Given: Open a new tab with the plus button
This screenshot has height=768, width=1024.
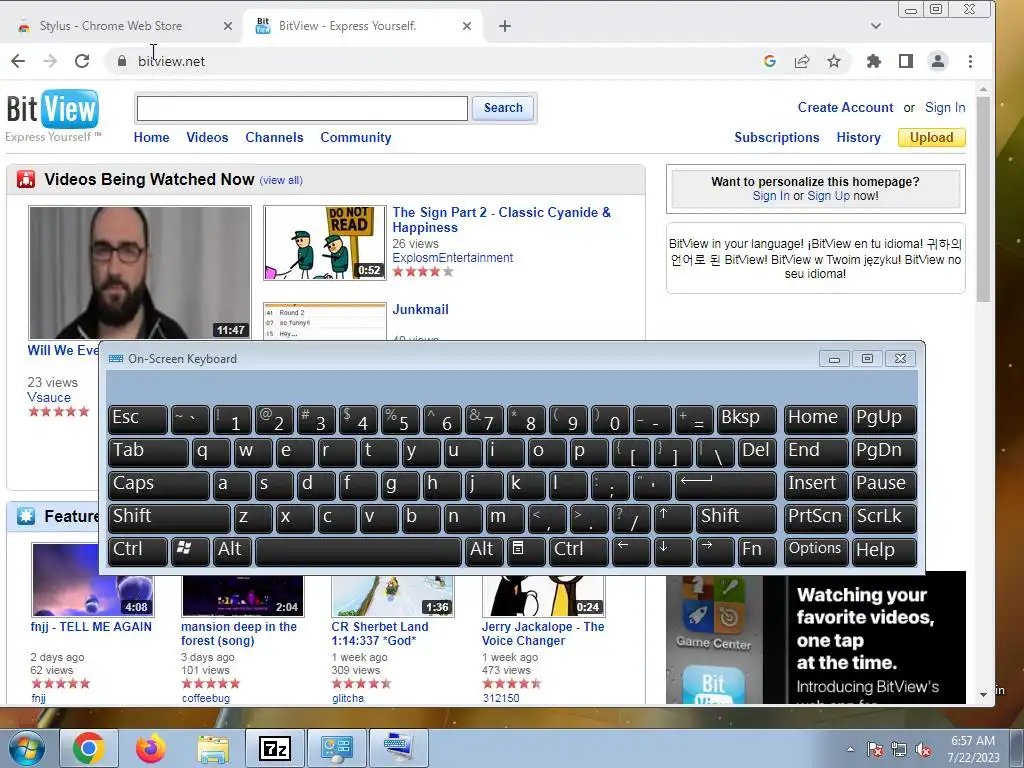Looking at the screenshot, I should pyautogui.click(x=505, y=26).
